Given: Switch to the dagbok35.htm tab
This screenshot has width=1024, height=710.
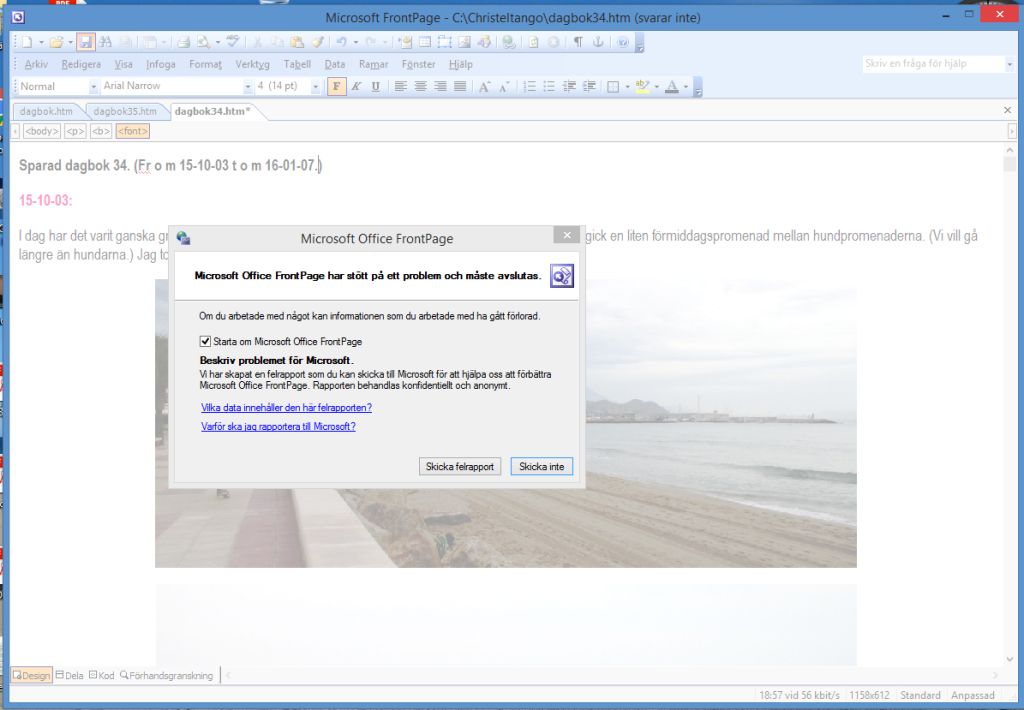Looking at the screenshot, I should point(125,111).
